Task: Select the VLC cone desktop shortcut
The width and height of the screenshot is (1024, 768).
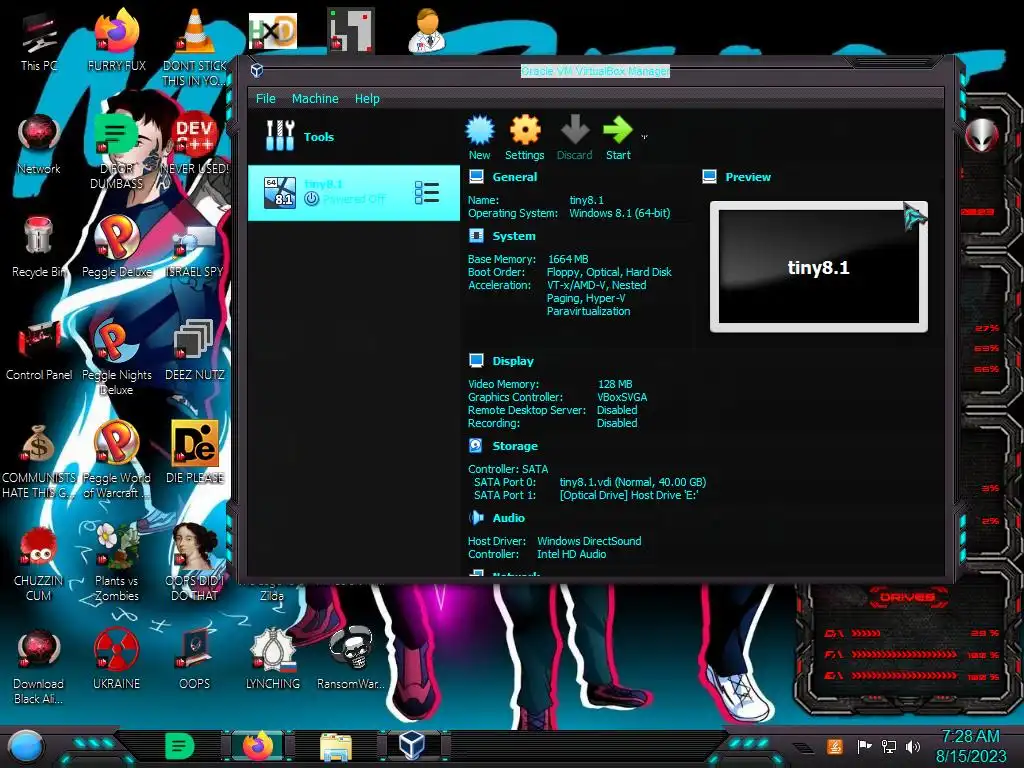Action: click(x=195, y=48)
